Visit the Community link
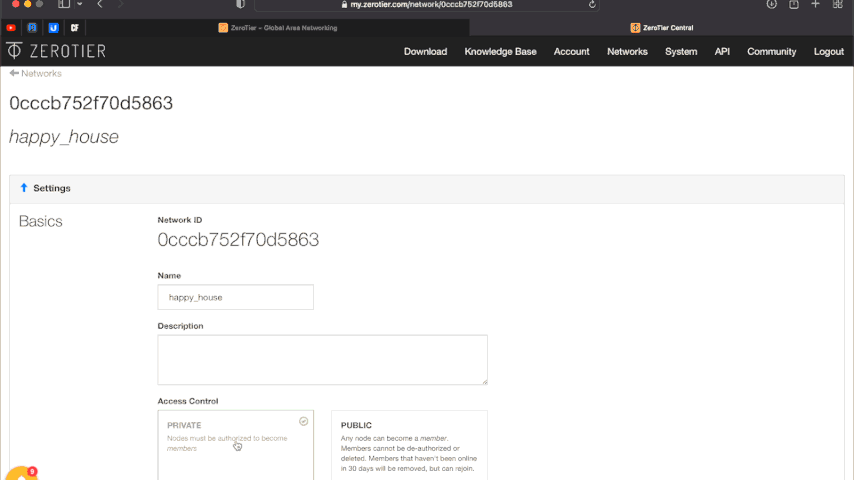854x480 pixels. coord(771,52)
